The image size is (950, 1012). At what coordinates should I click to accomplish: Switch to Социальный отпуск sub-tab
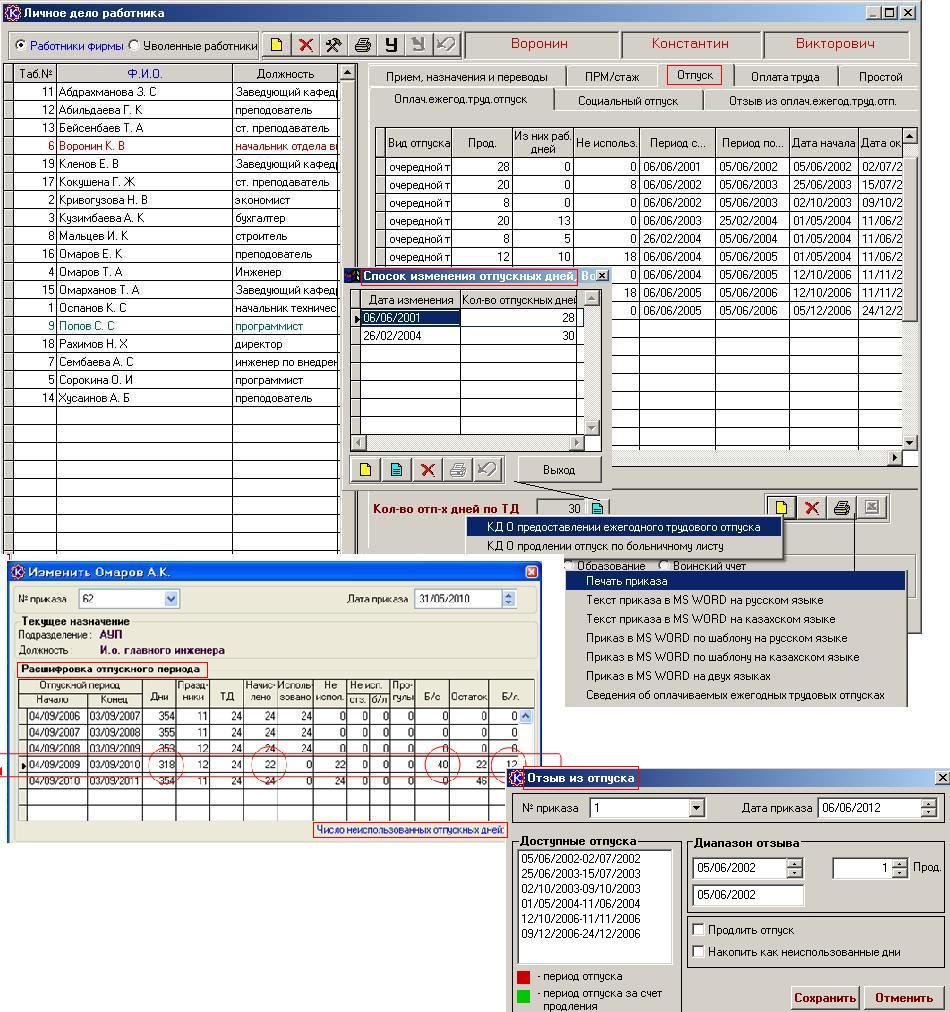point(628,101)
